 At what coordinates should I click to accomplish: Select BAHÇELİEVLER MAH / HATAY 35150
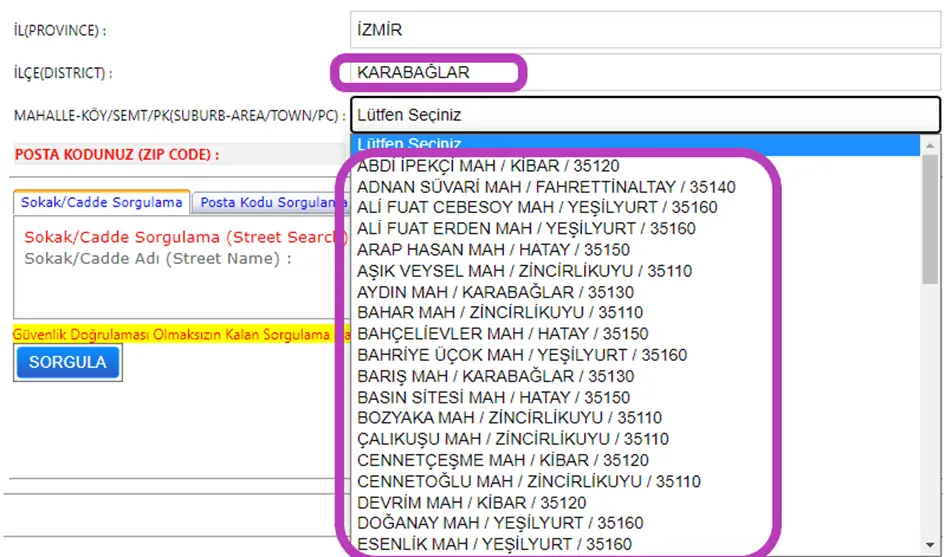coord(502,334)
